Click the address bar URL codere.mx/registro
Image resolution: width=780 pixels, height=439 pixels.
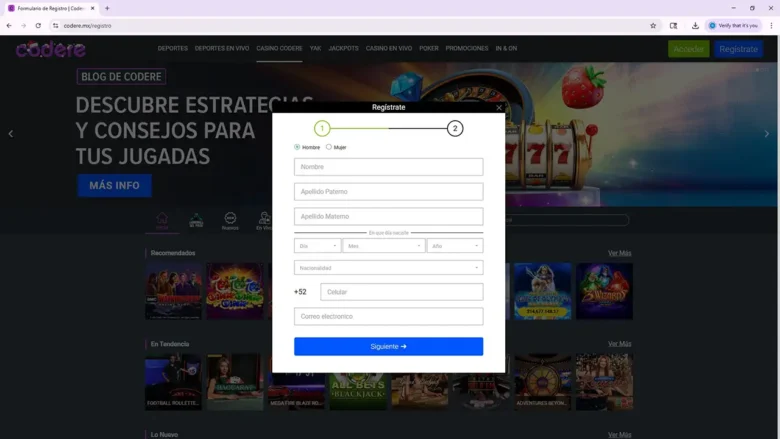[x=88, y=26]
